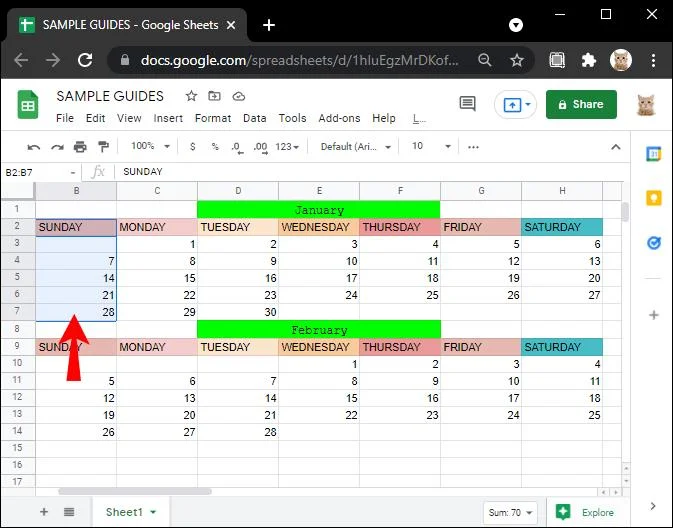The height and width of the screenshot is (528, 673).
Task: Open the Google Tasks side panel
Action: tap(654, 243)
